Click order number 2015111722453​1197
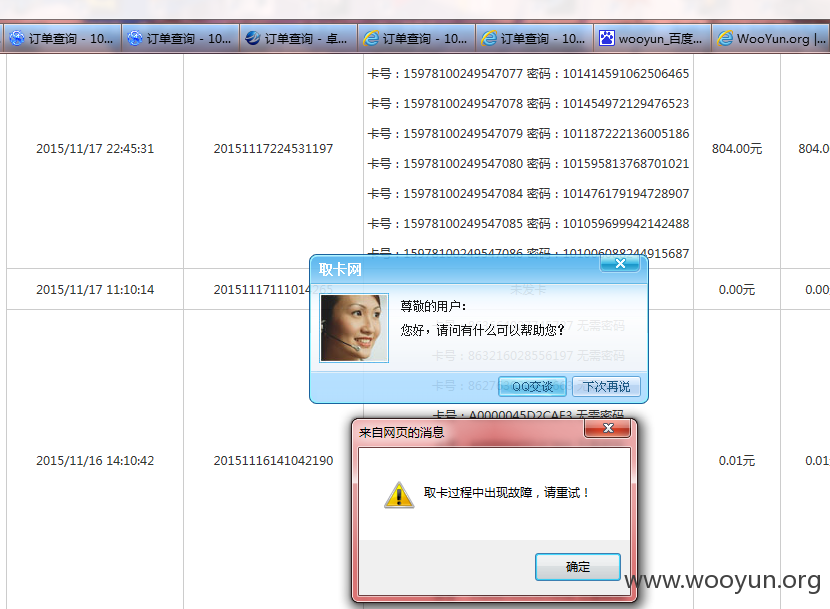Screen dimensions: 830x609 273,149
